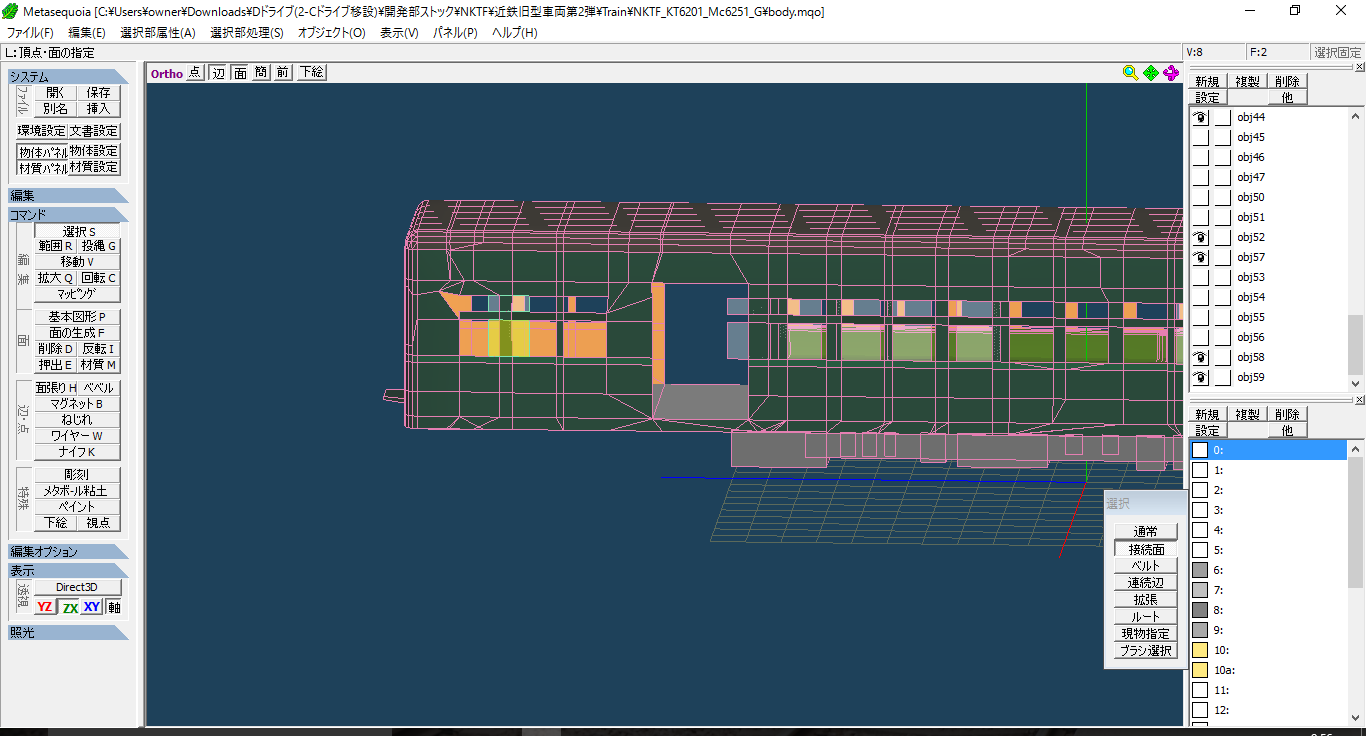Image resolution: width=1366 pixels, height=736 pixels.
Task: Open the オブジェクト(O) menu
Action: tap(332, 33)
